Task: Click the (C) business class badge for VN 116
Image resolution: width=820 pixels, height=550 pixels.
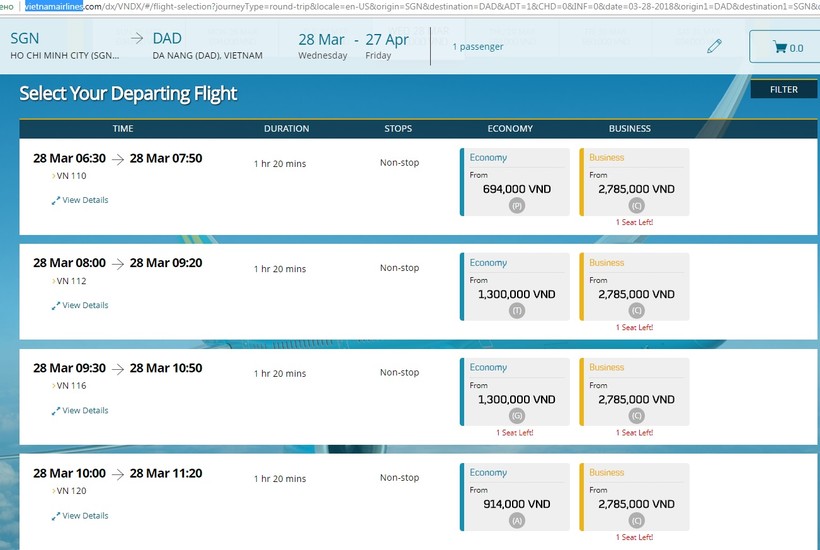Action: (x=635, y=416)
